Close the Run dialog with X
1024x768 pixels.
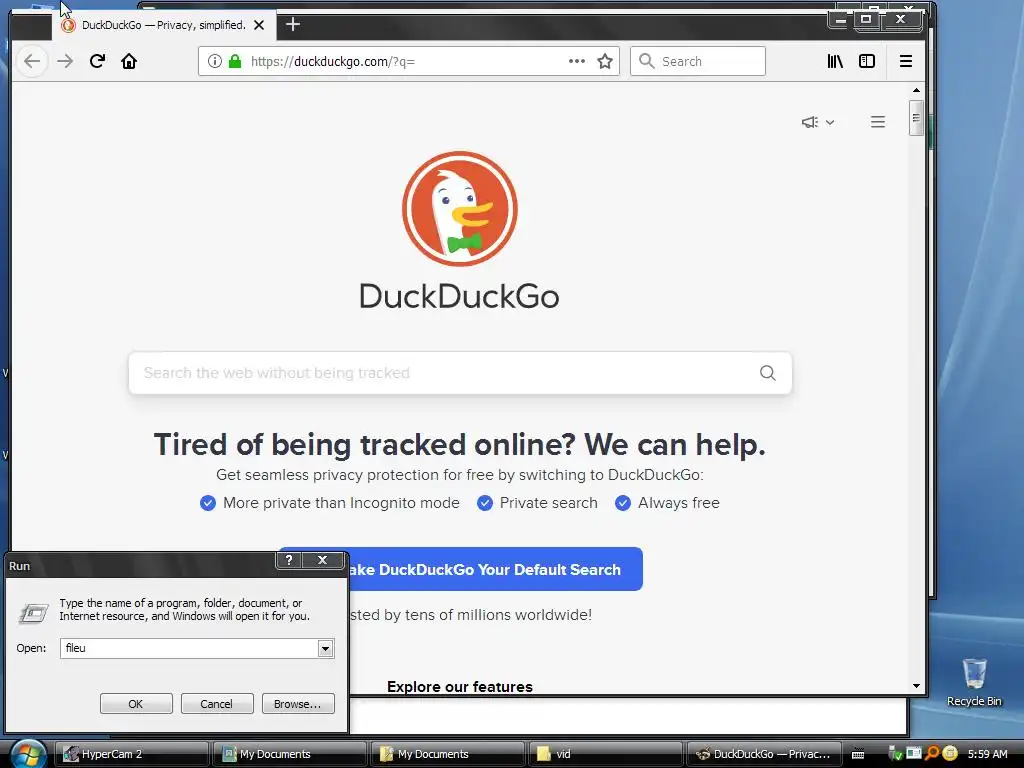[323, 560]
